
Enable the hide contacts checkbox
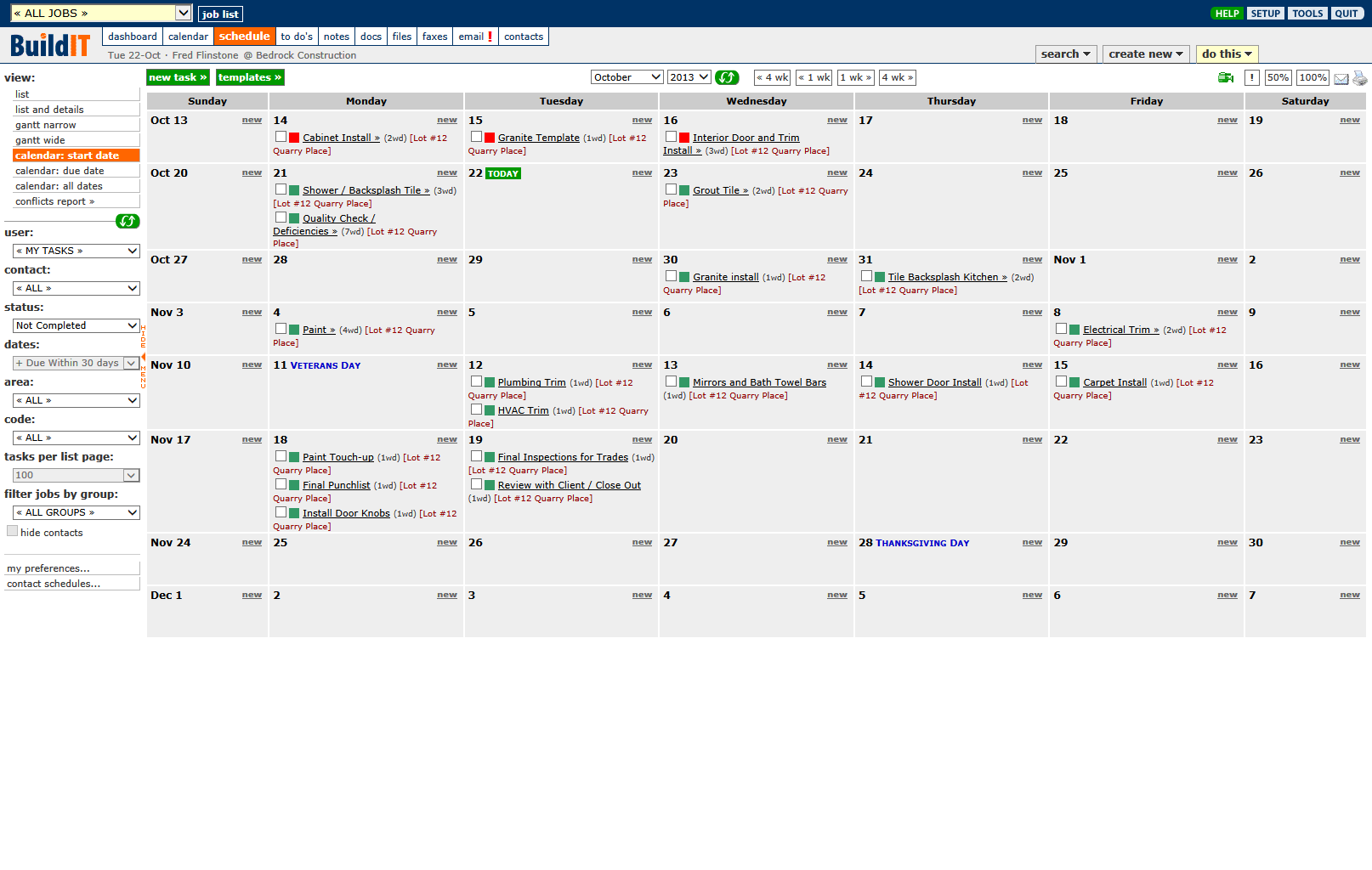click(12, 530)
